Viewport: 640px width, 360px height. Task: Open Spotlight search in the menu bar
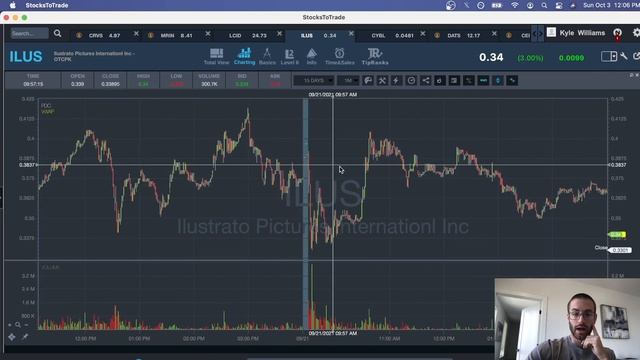tap(544, 5)
